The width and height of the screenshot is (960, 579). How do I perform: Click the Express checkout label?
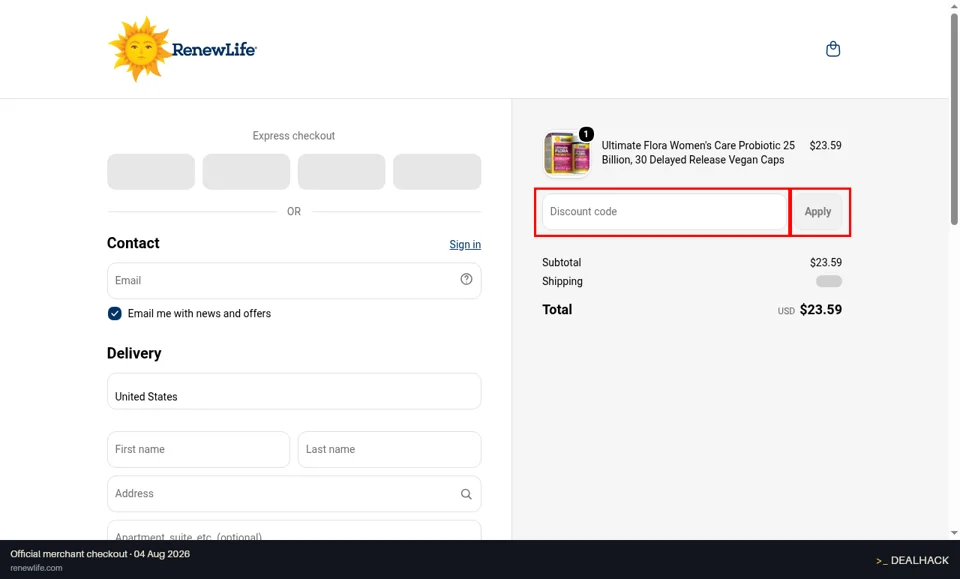point(294,136)
